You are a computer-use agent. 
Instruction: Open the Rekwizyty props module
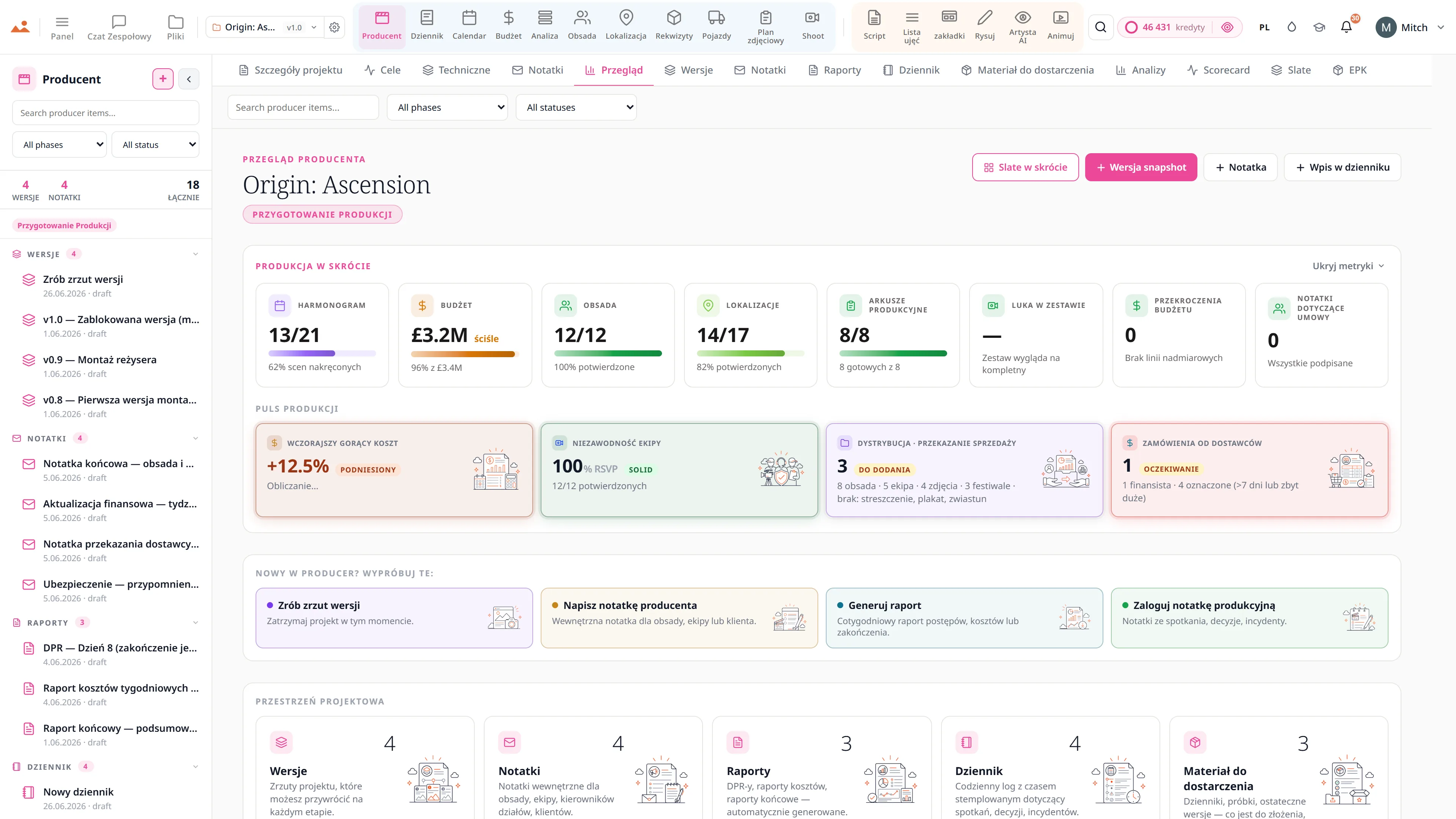674,26
